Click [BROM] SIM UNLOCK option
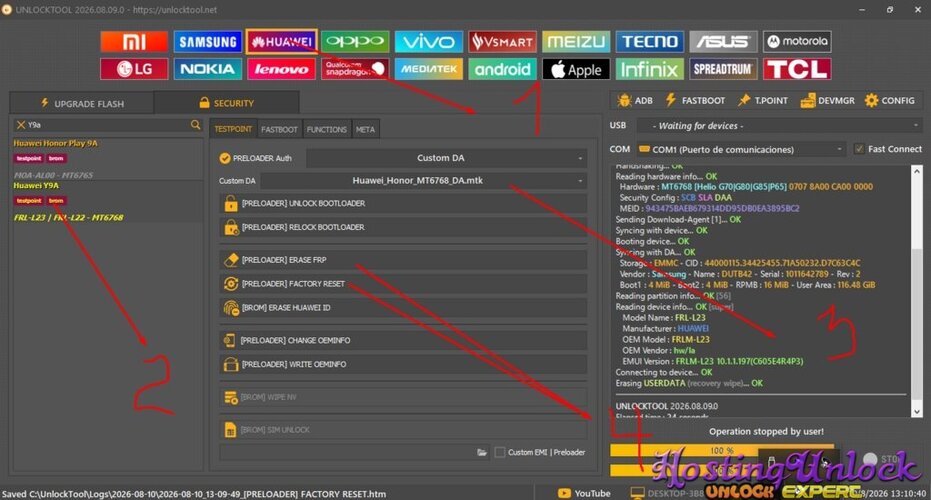931x500 pixels. click(x=403, y=429)
